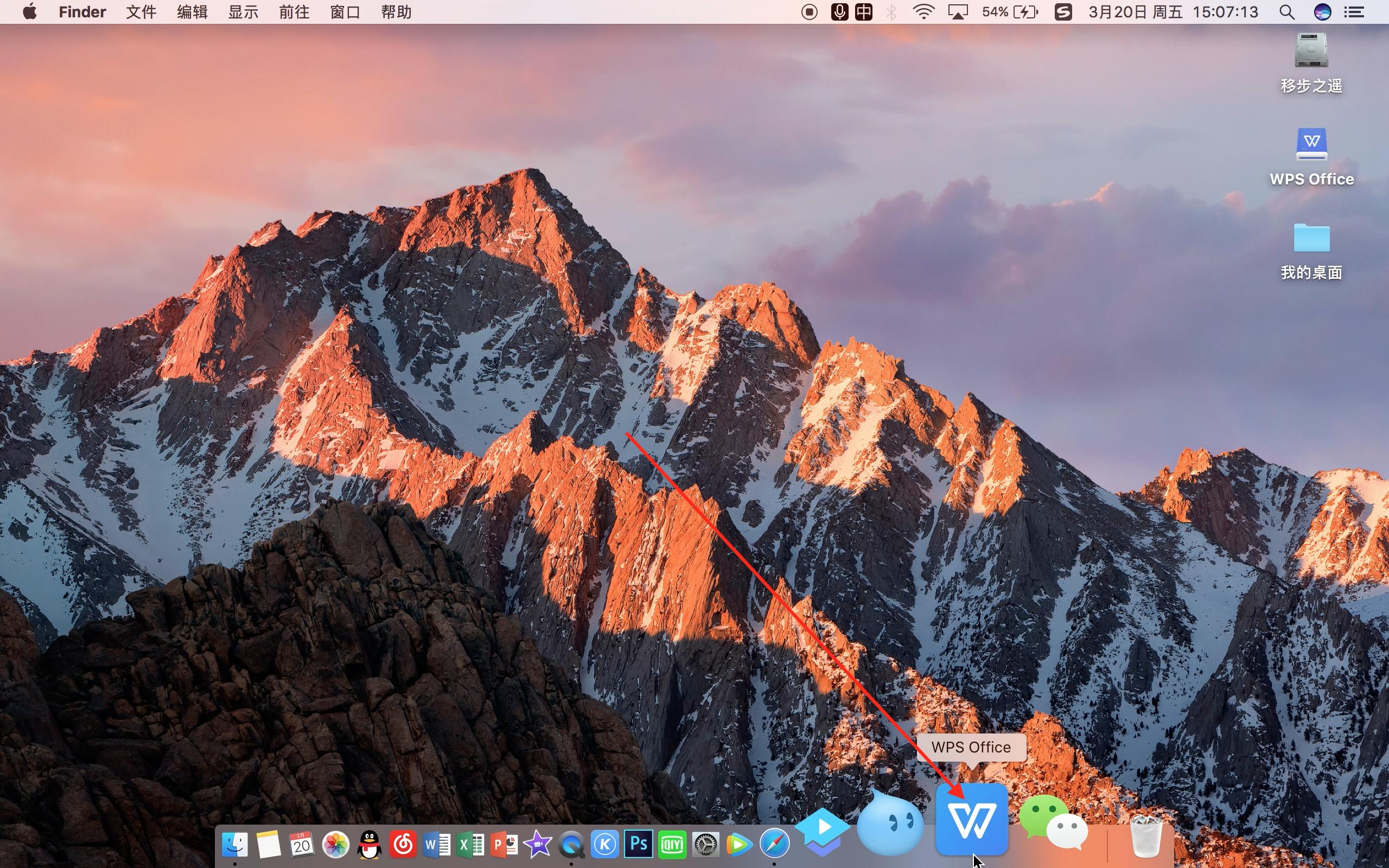This screenshot has width=1389, height=868.
Task: Toggle the 中 input method indicator
Action: click(x=863, y=11)
